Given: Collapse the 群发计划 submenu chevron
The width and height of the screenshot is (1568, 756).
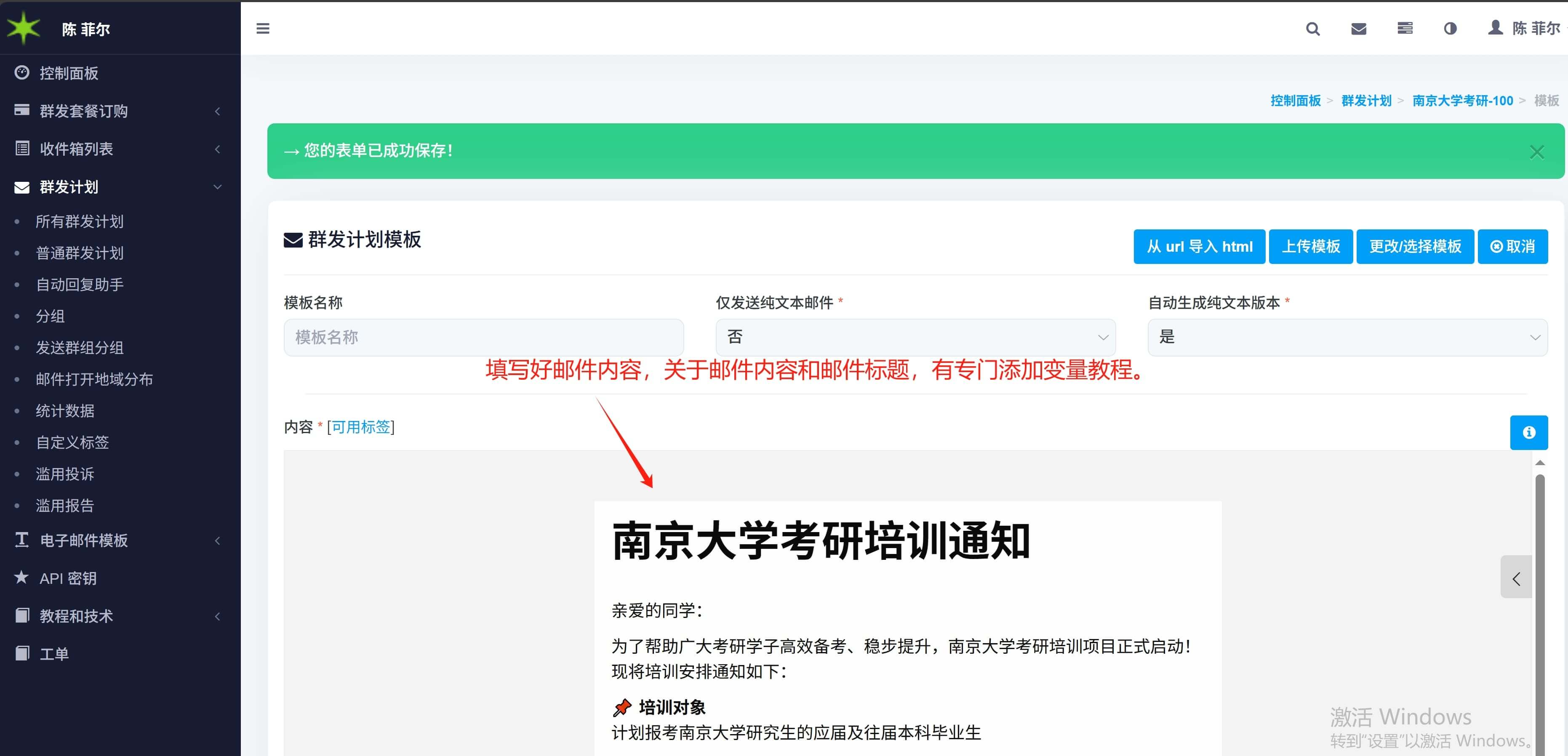Looking at the screenshot, I should coord(217,187).
